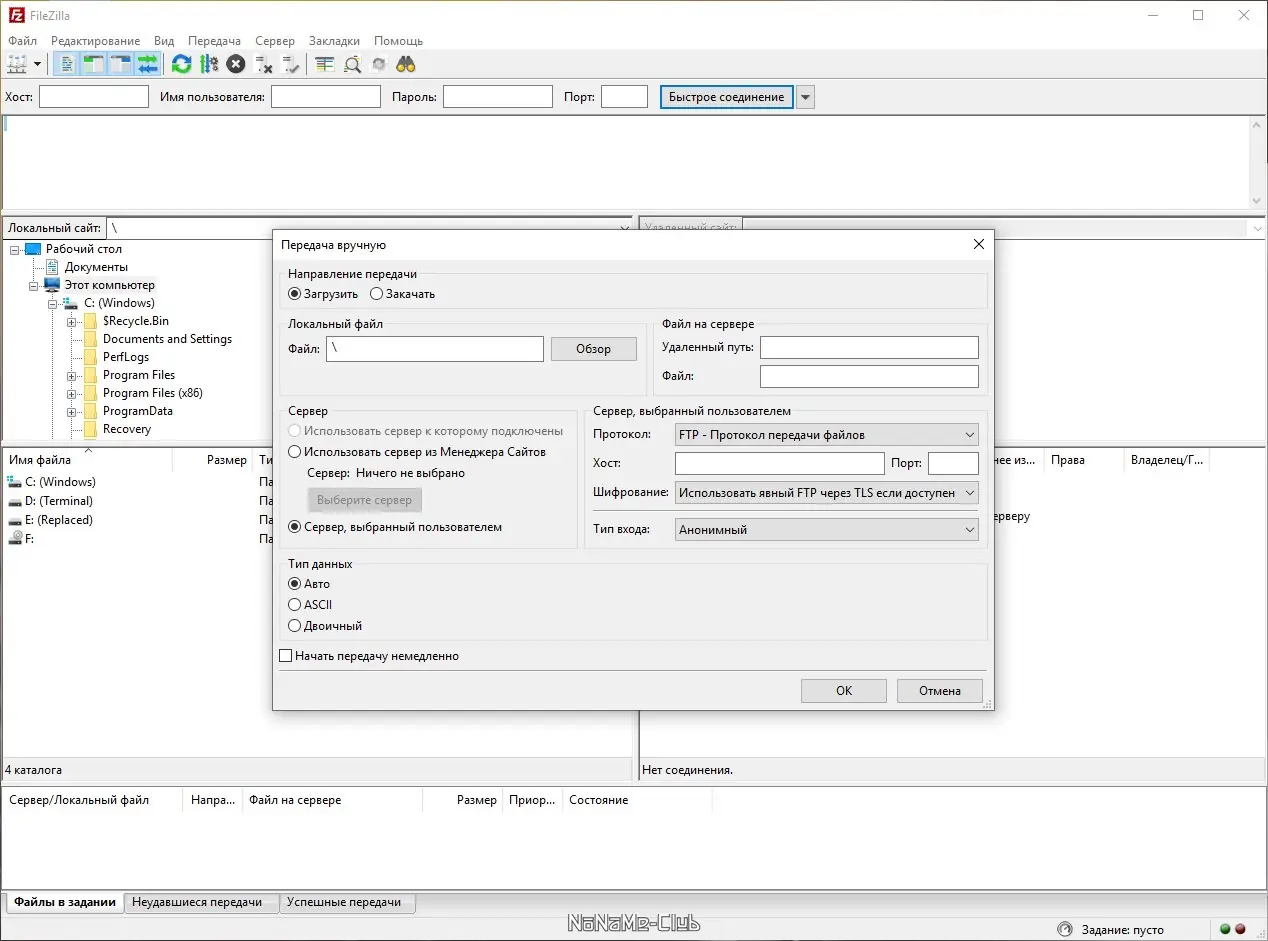Image resolution: width=1268 pixels, height=941 pixels.
Task: Click the F: drive icon in file list
Action: [x=15, y=538]
